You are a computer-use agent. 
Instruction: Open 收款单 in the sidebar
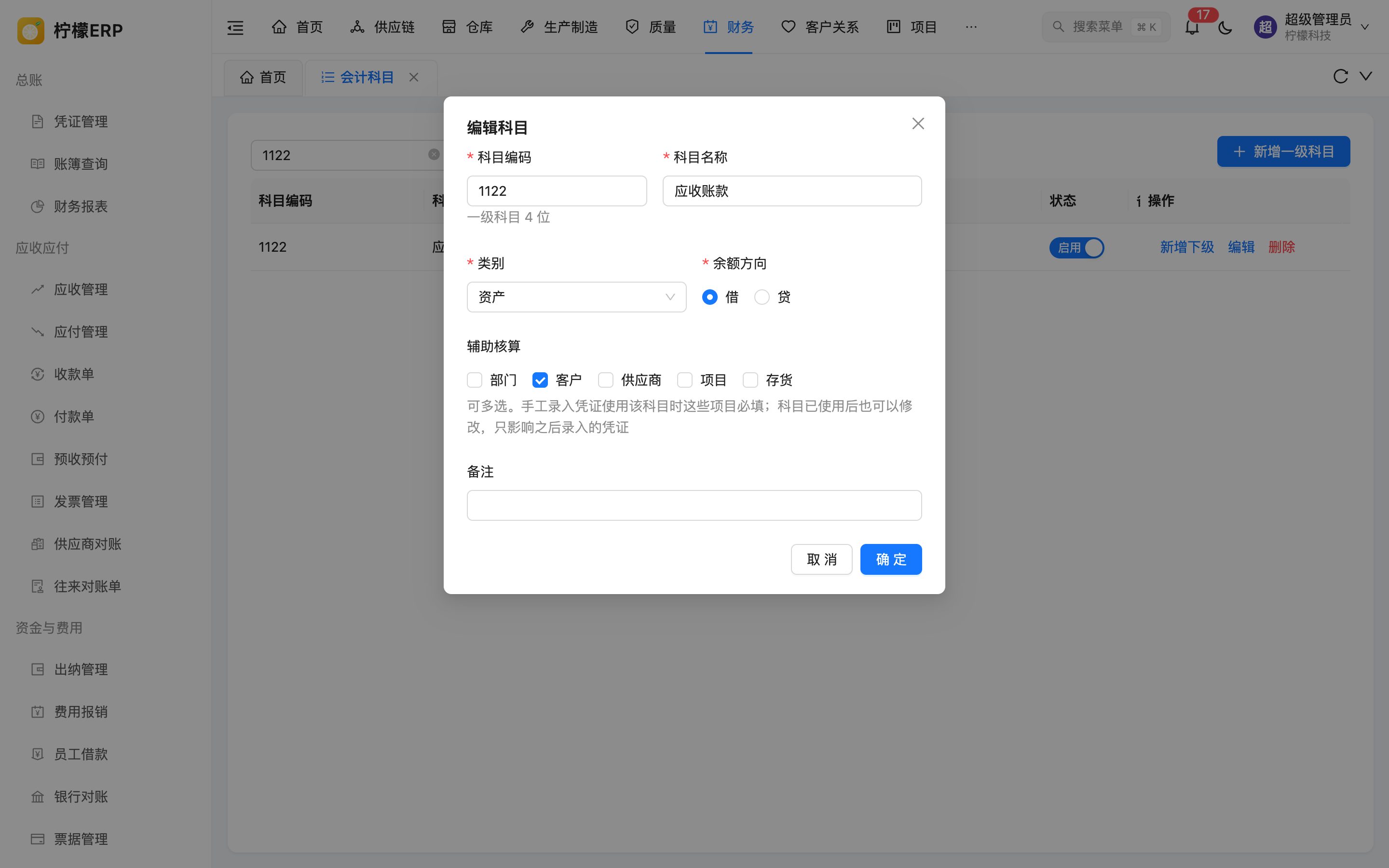pyautogui.click(x=74, y=374)
